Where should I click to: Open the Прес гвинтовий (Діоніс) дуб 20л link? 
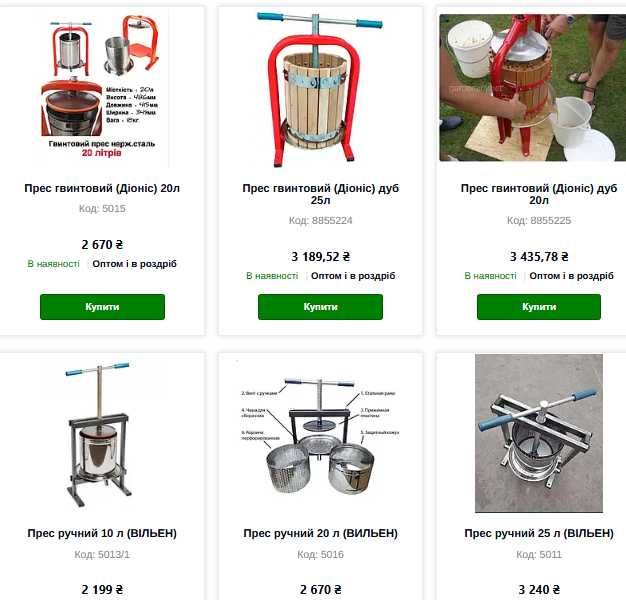[539, 194]
